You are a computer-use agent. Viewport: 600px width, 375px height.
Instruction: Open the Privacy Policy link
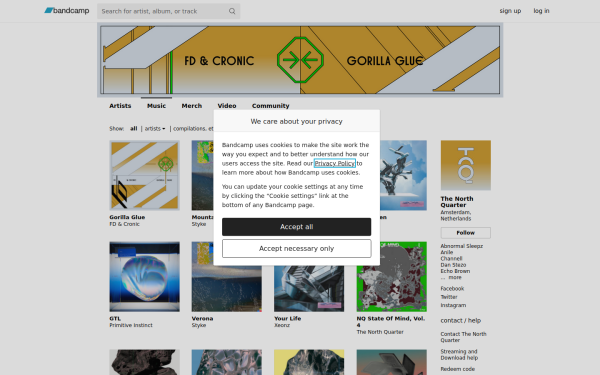coord(335,163)
